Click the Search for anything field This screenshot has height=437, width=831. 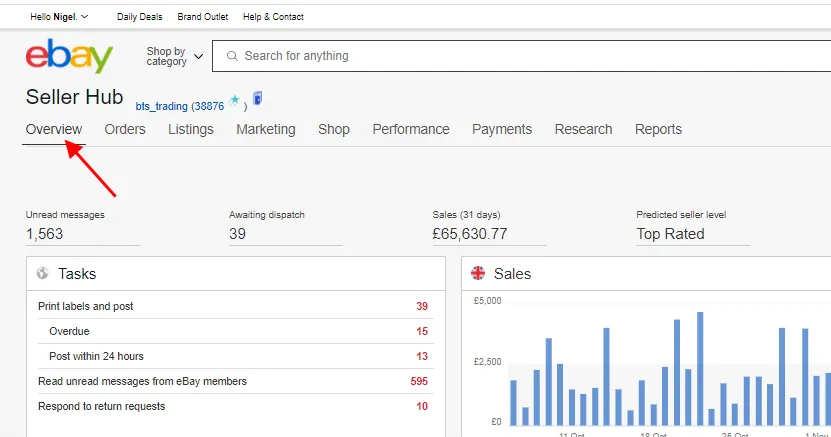[521, 56]
